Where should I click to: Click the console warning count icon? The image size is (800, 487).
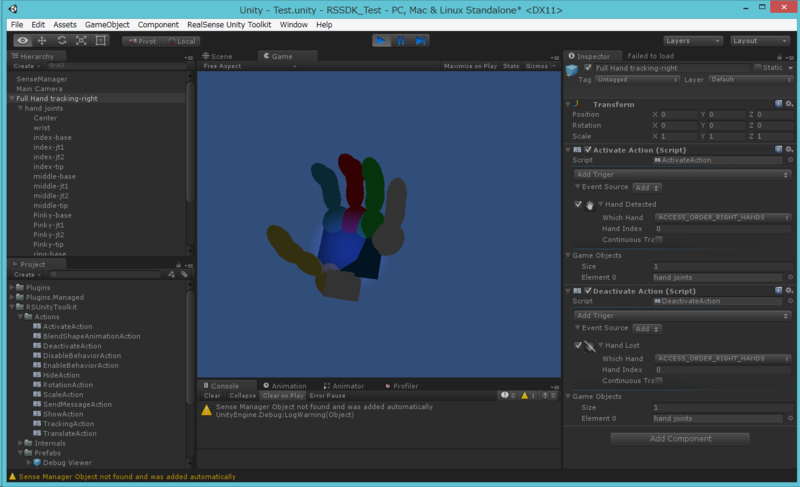[528, 395]
